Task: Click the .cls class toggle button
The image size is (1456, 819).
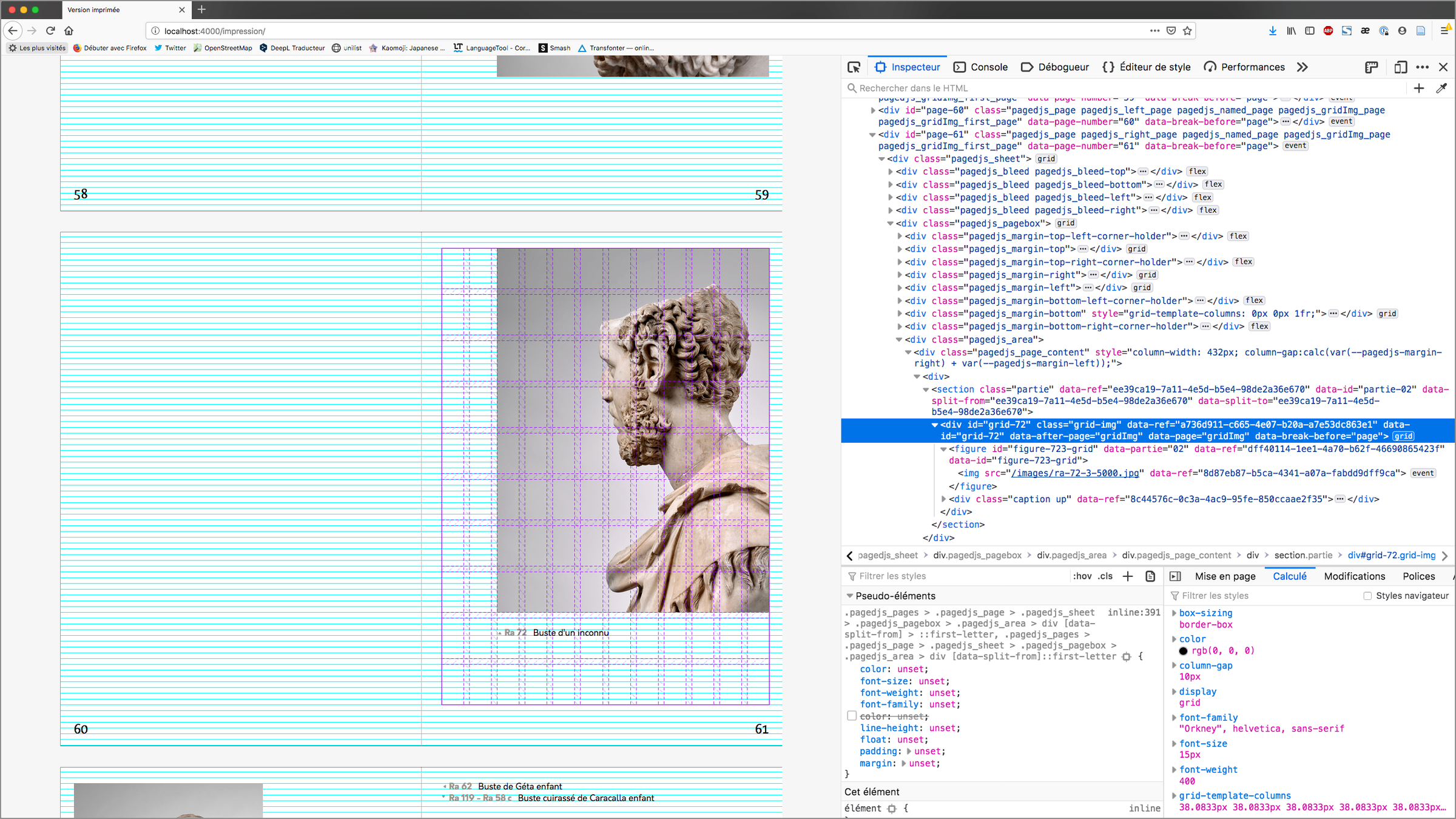Action: (1106, 576)
